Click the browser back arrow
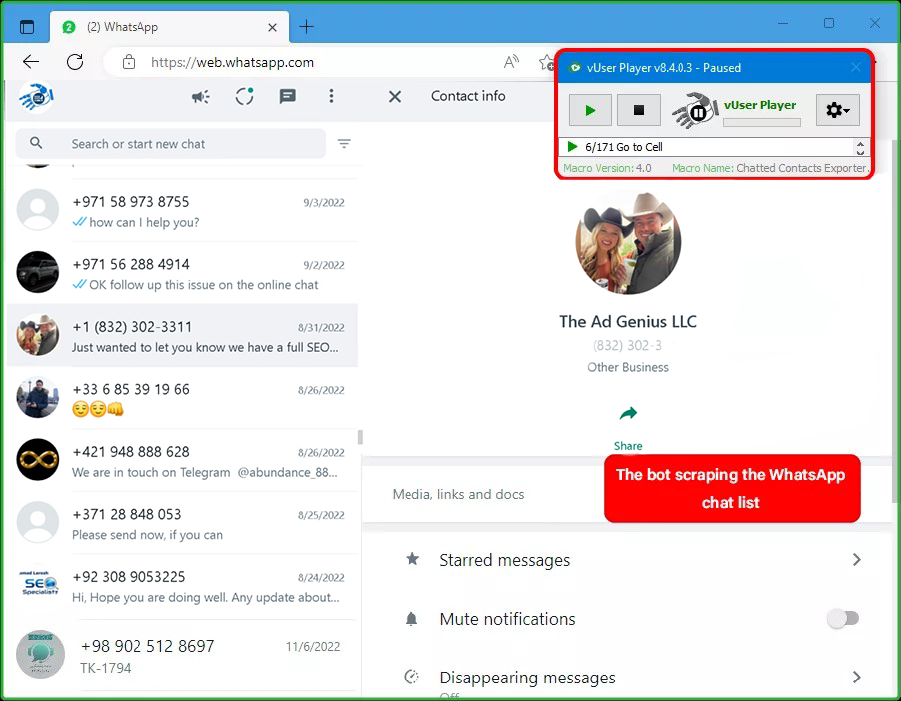The width and height of the screenshot is (901, 701). tap(31, 61)
